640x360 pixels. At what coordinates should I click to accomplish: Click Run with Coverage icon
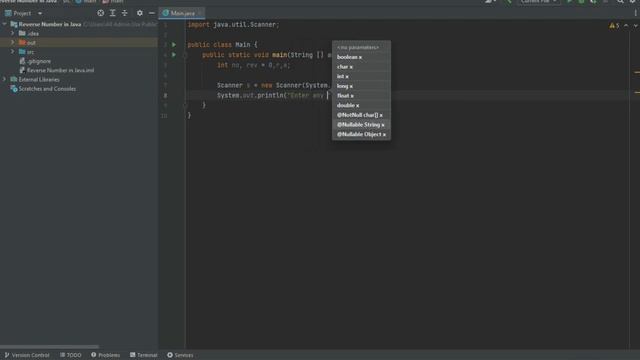593,2
